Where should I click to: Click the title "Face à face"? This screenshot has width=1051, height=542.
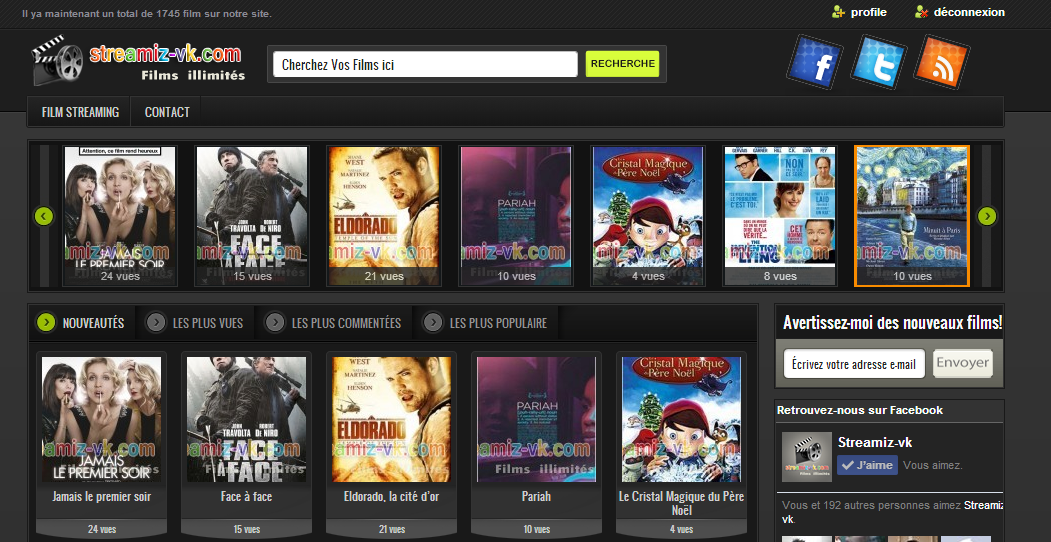tap(247, 497)
